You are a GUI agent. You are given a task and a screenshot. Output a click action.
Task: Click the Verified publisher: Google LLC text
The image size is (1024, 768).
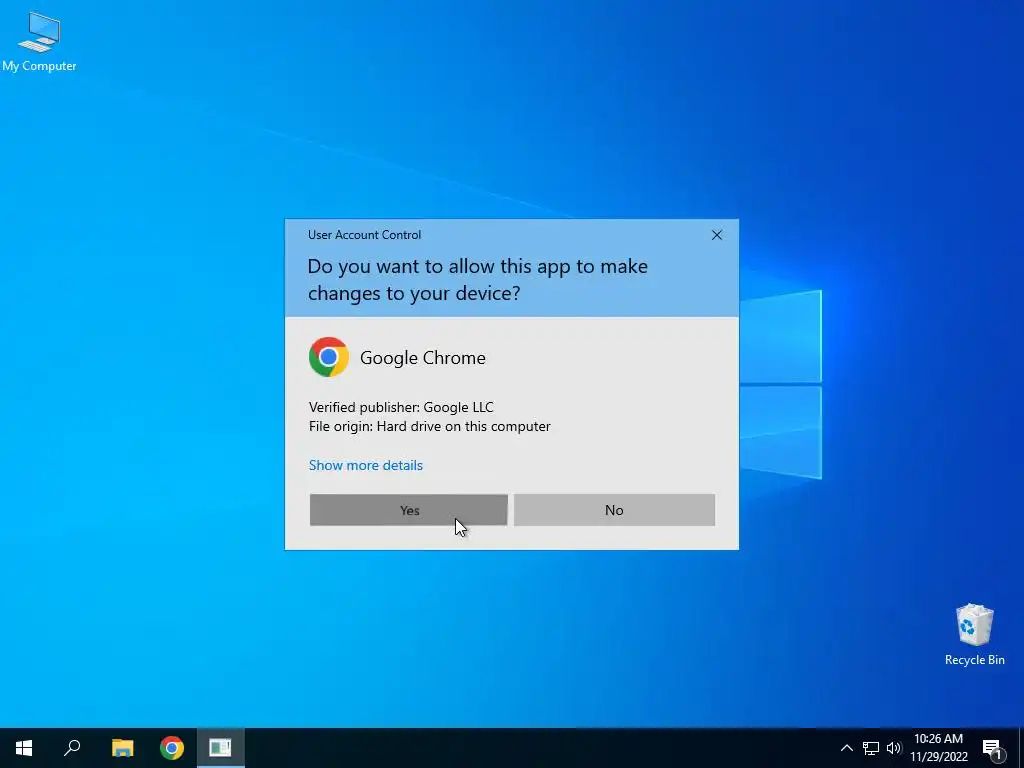coord(401,407)
